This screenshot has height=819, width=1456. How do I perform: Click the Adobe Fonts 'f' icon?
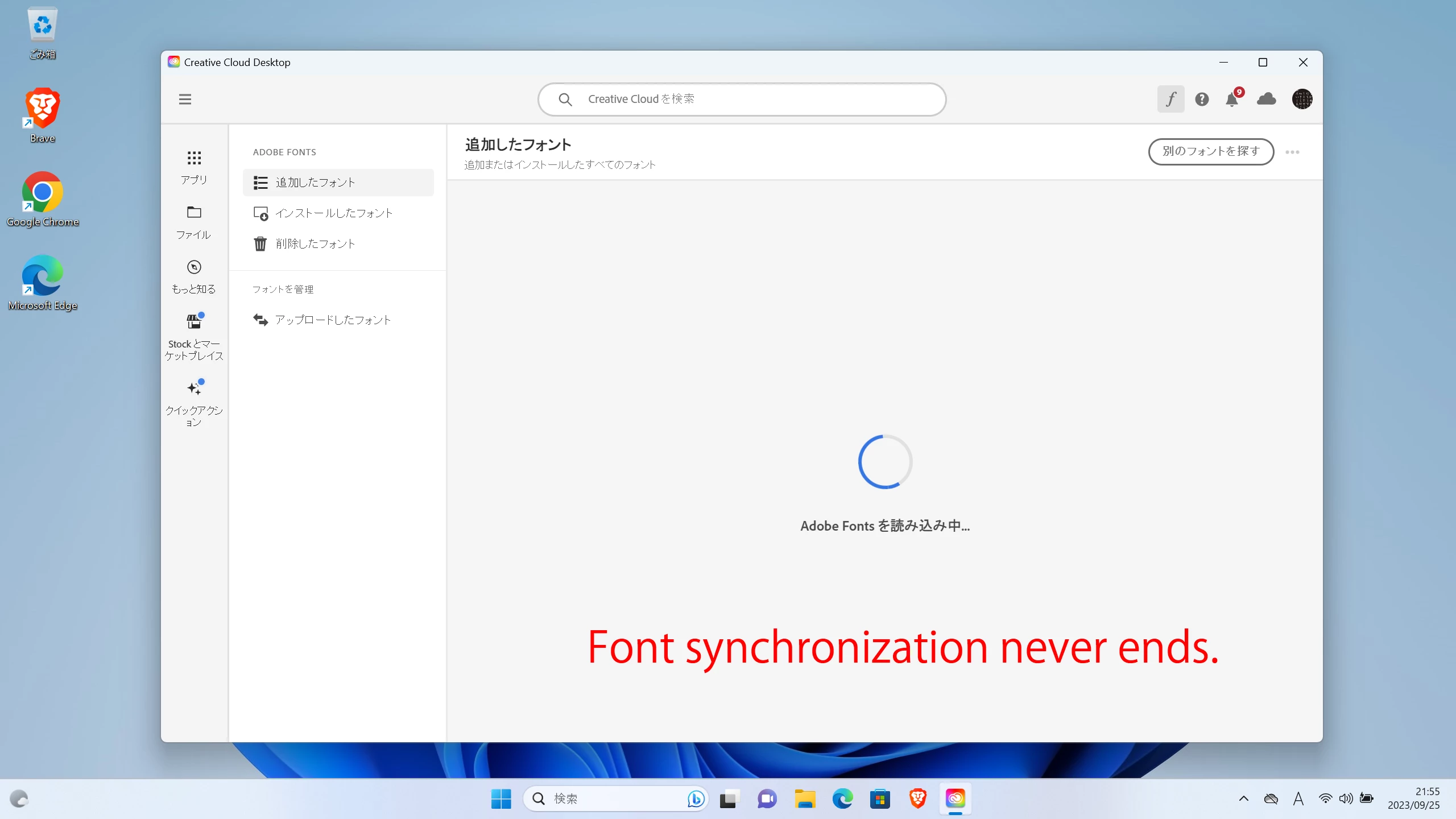[1170, 100]
